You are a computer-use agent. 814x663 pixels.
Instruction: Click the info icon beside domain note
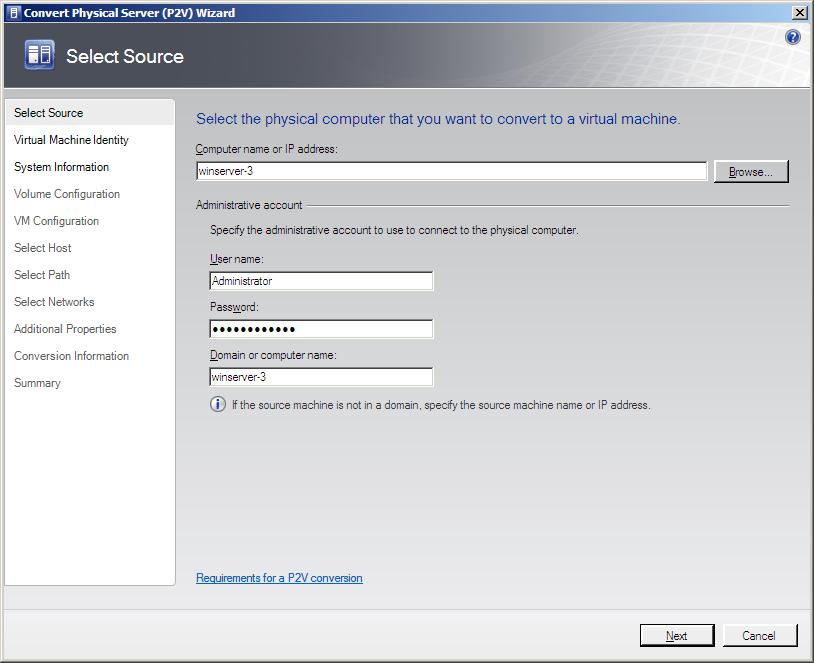(218, 405)
